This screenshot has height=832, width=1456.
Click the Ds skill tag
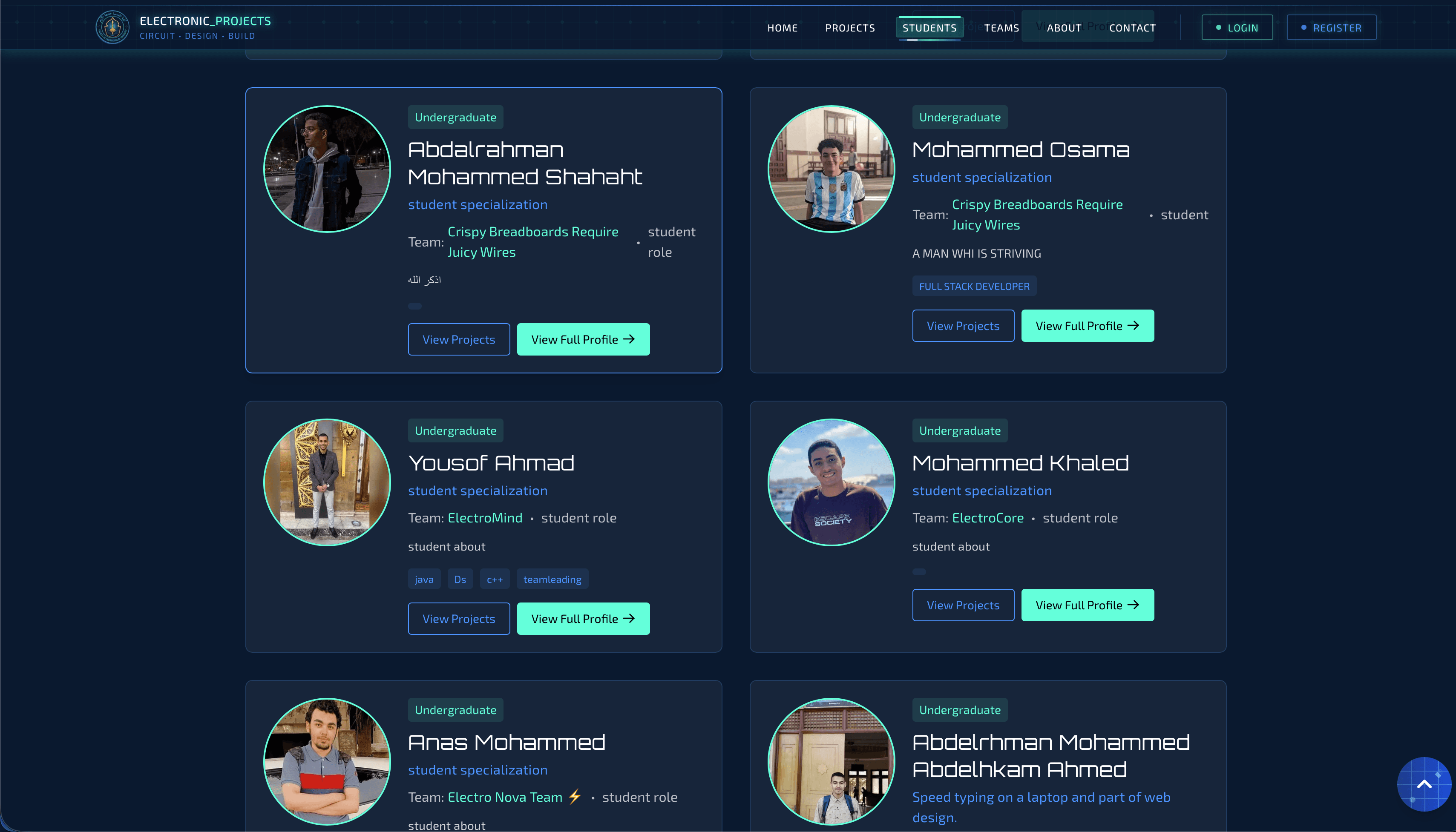[460, 580]
